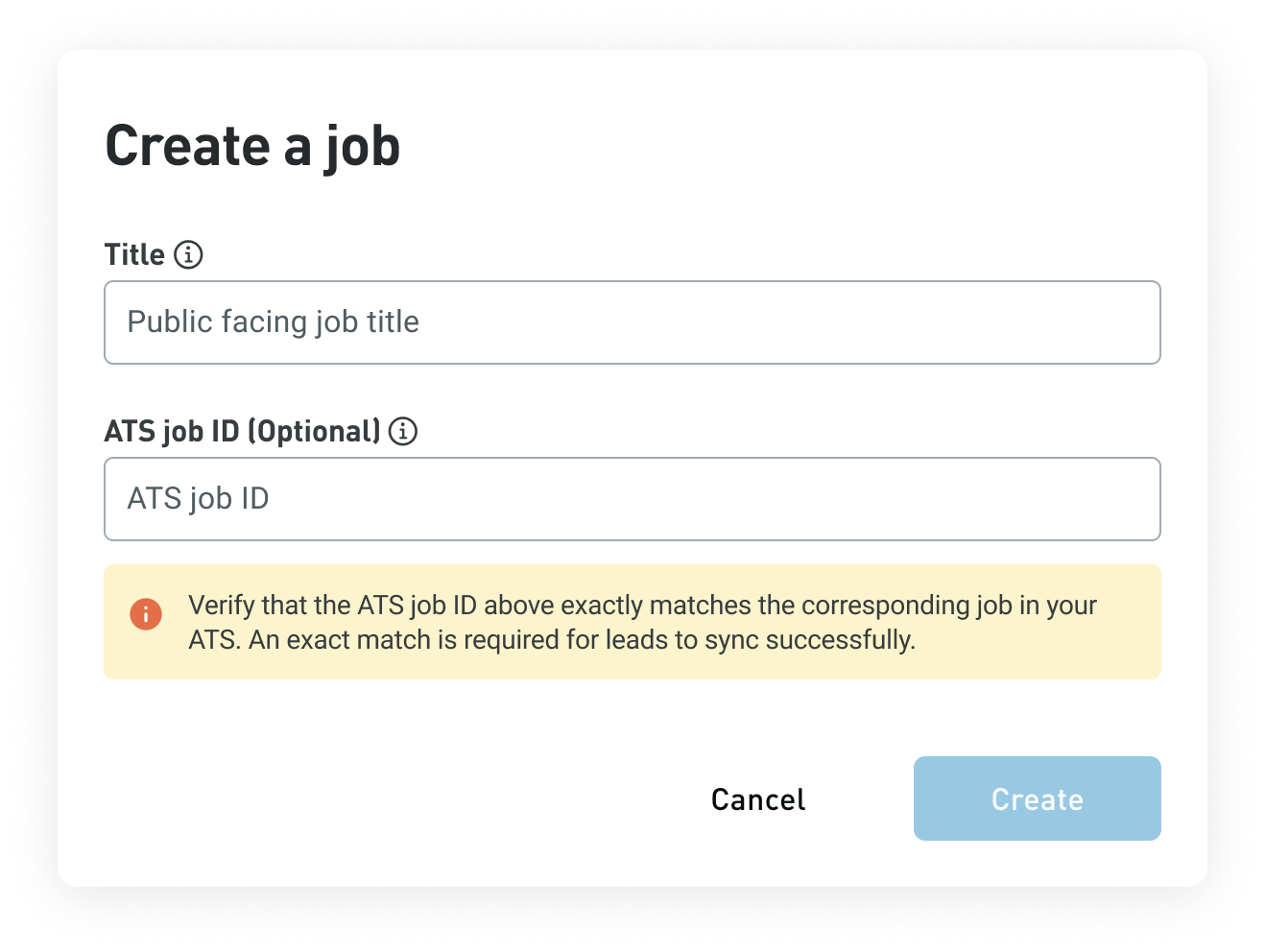
Task: Click the orange alert icon in the warning banner
Action: coord(146,613)
